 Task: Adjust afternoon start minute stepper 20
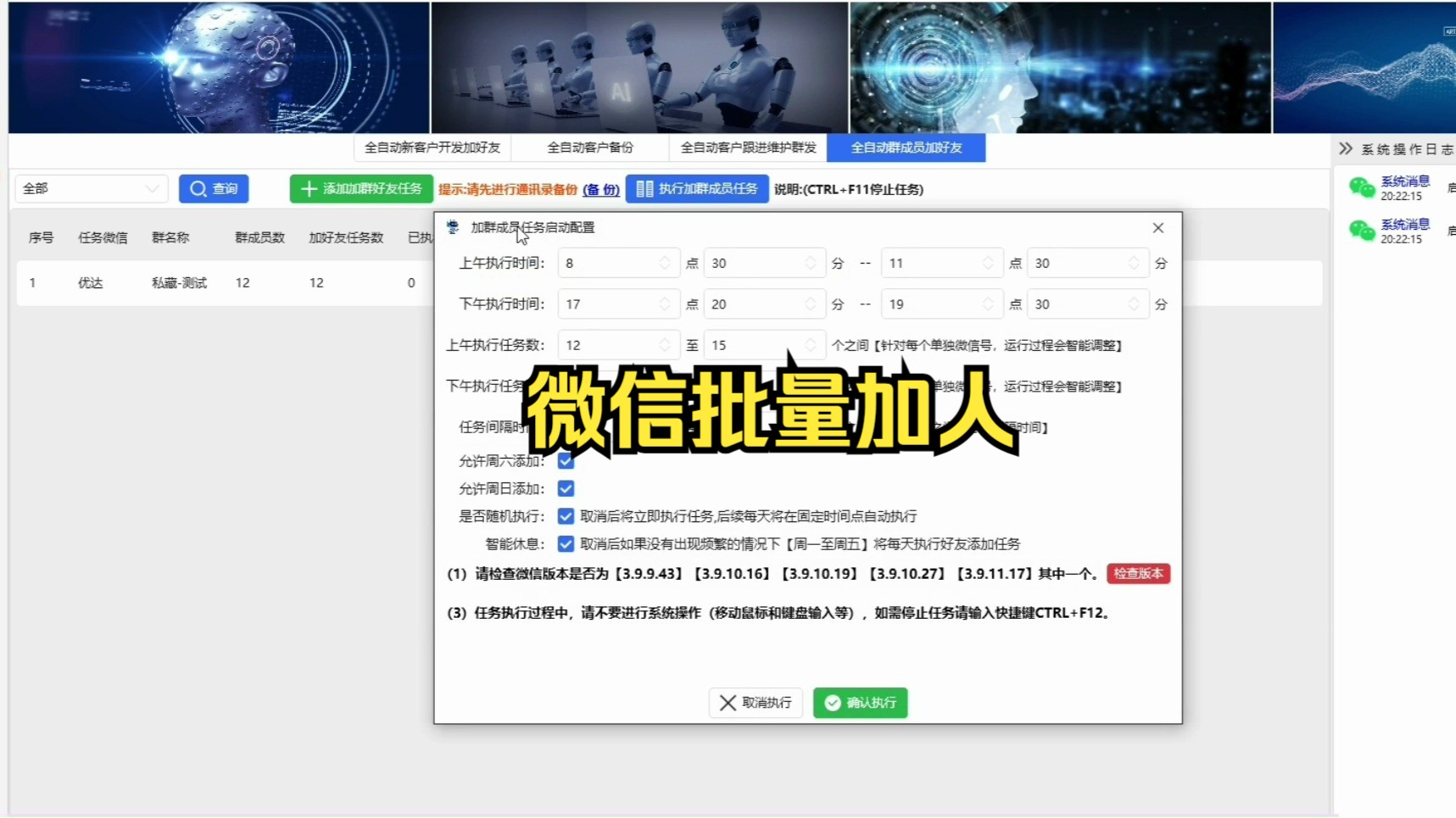[811, 303]
